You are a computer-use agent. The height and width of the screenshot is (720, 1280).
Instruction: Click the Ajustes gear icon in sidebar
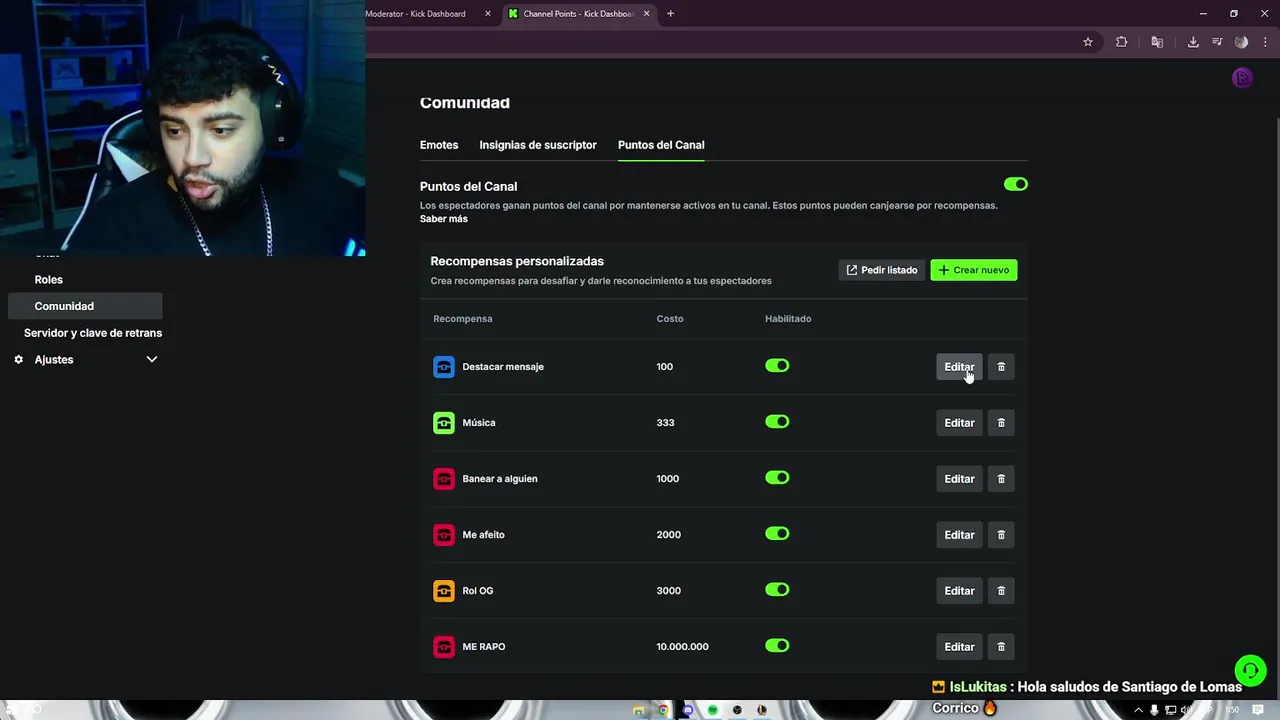pos(18,360)
